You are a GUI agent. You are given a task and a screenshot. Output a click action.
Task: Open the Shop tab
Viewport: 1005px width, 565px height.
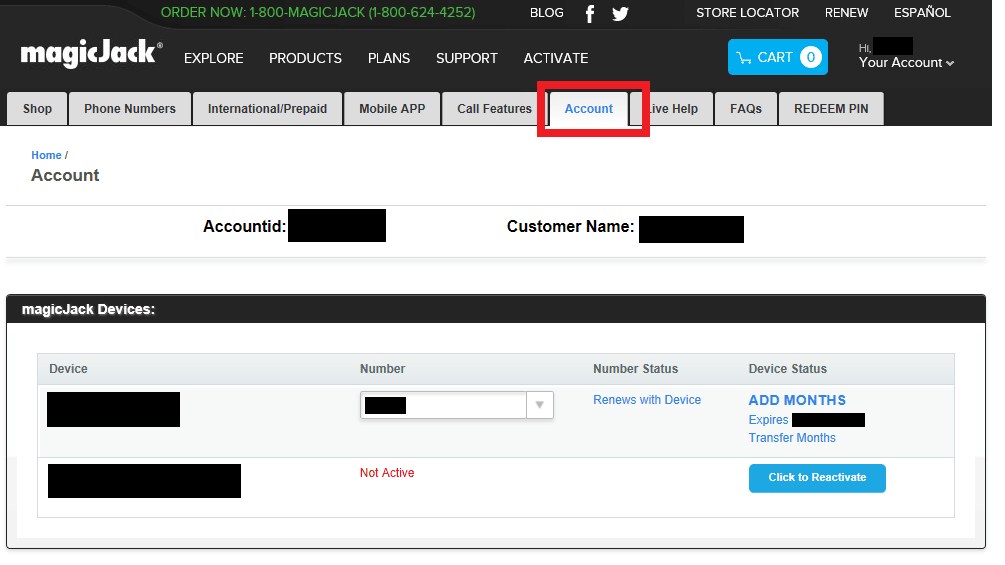point(37,109)
